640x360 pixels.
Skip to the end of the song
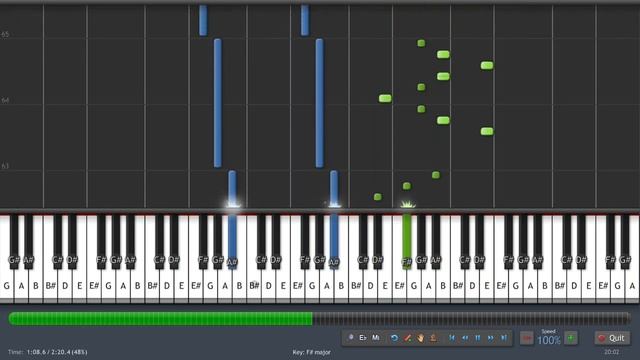[x=504, y=338]
